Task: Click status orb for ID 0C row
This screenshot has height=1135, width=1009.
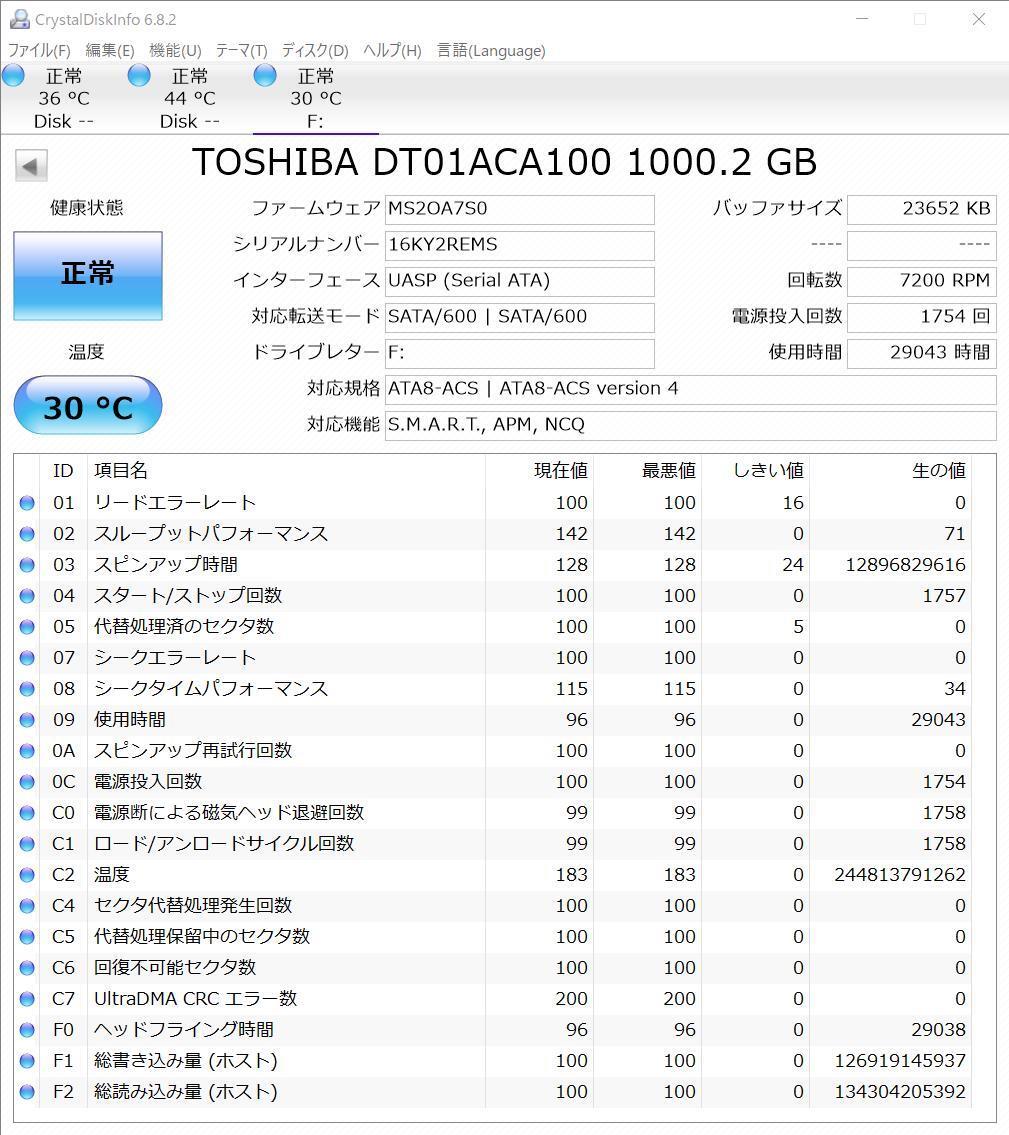Action: pos(28,782)
